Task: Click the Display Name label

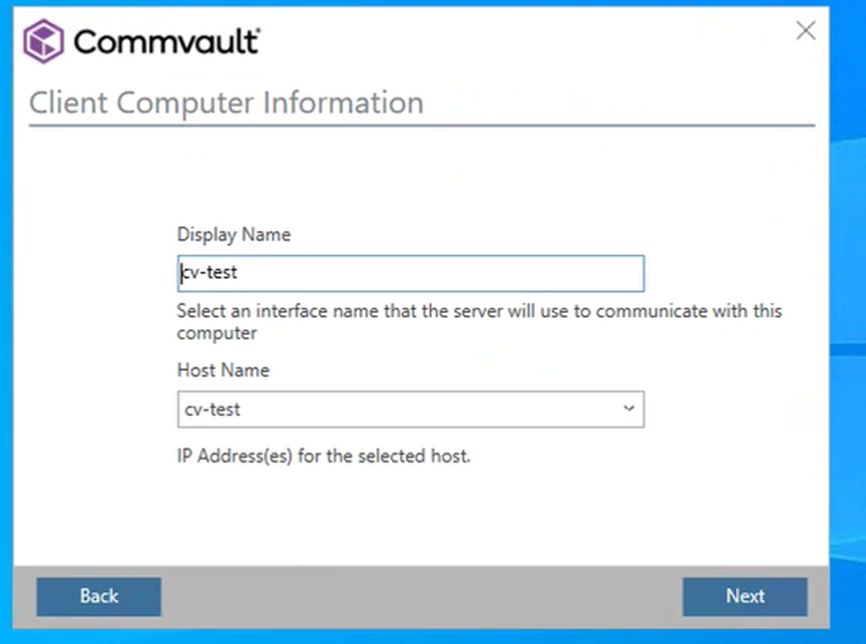Action: (x=234, y=234)
